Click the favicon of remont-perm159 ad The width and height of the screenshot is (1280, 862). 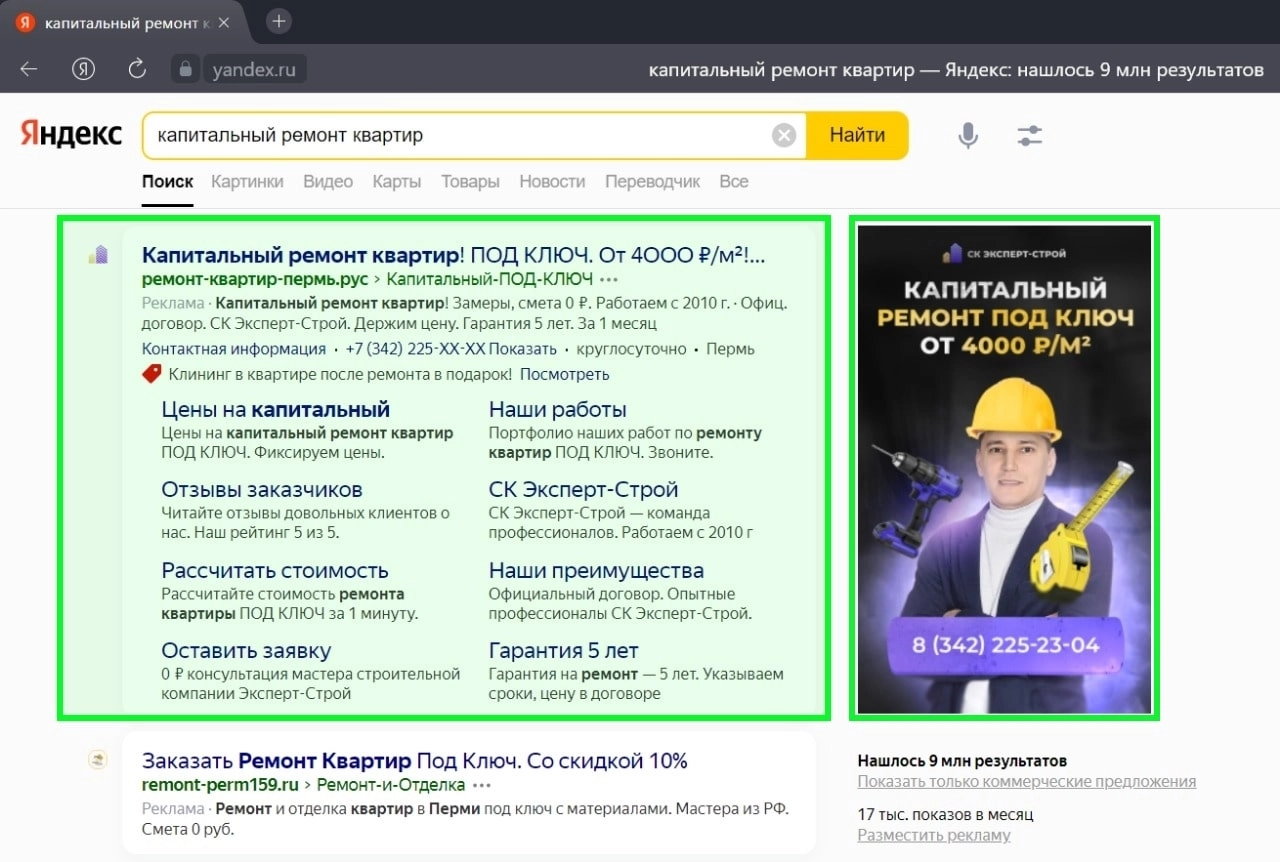pos(98,760)
